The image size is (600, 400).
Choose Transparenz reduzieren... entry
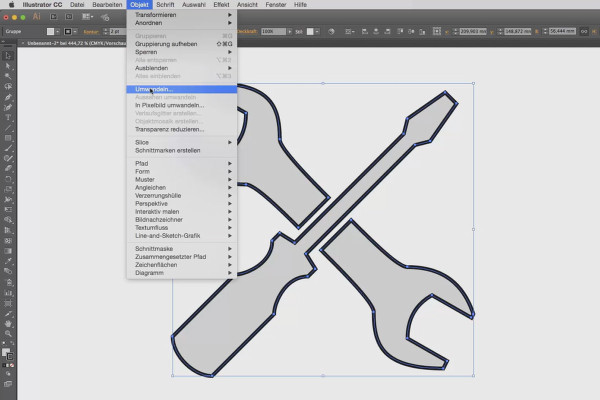(x=182, y=129)
